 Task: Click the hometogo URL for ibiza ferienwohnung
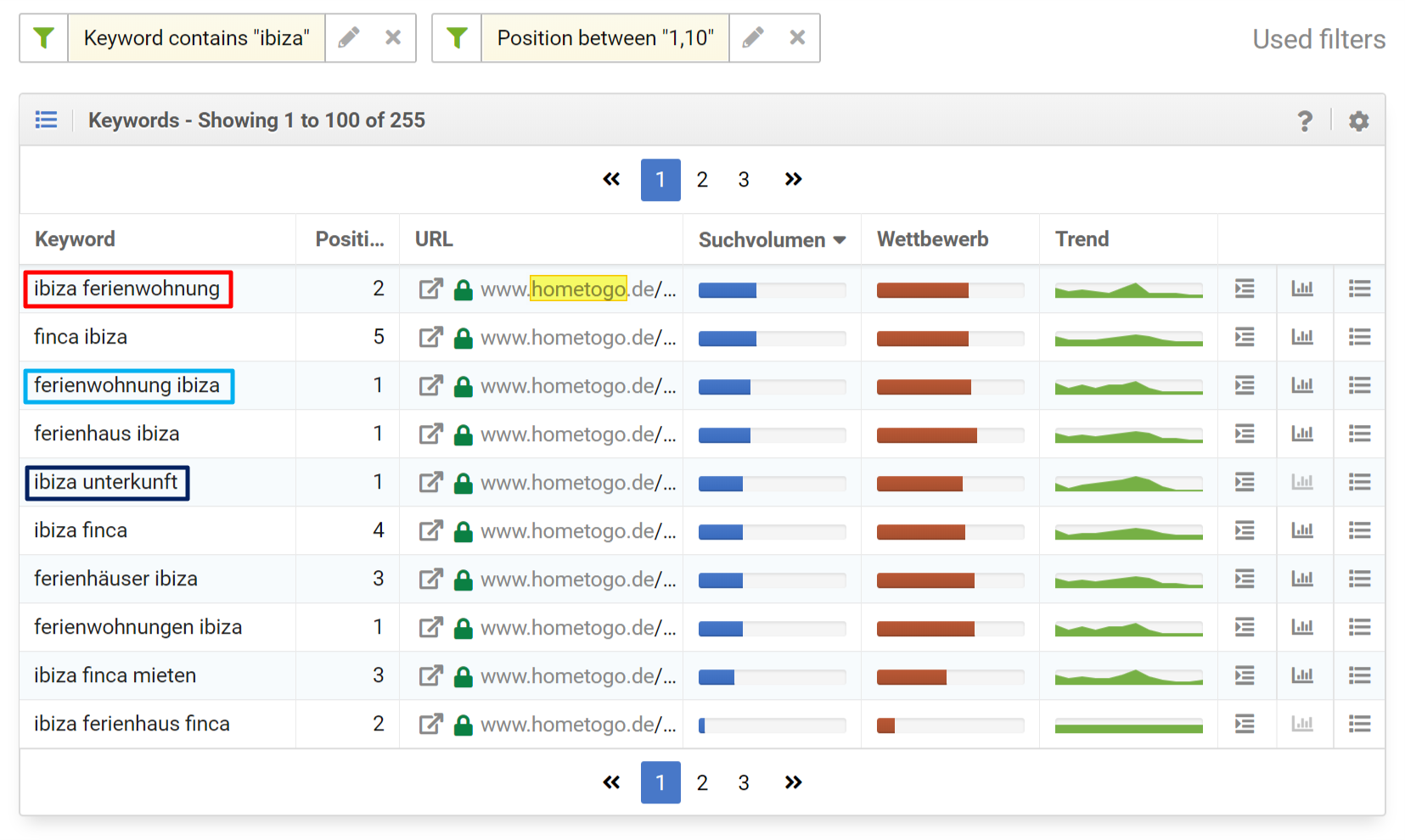pos(578,289)
